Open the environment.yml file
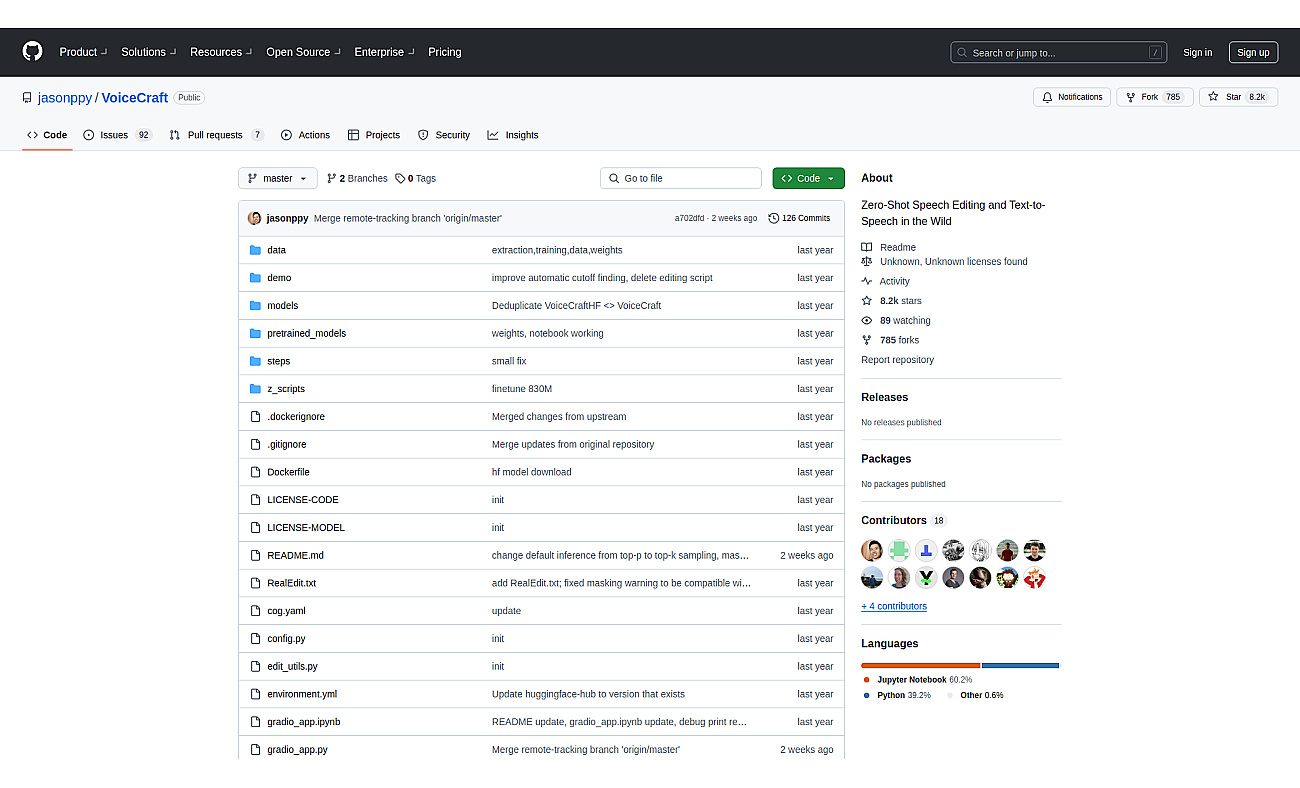The image size is (1300, 788). coord(302,694)
